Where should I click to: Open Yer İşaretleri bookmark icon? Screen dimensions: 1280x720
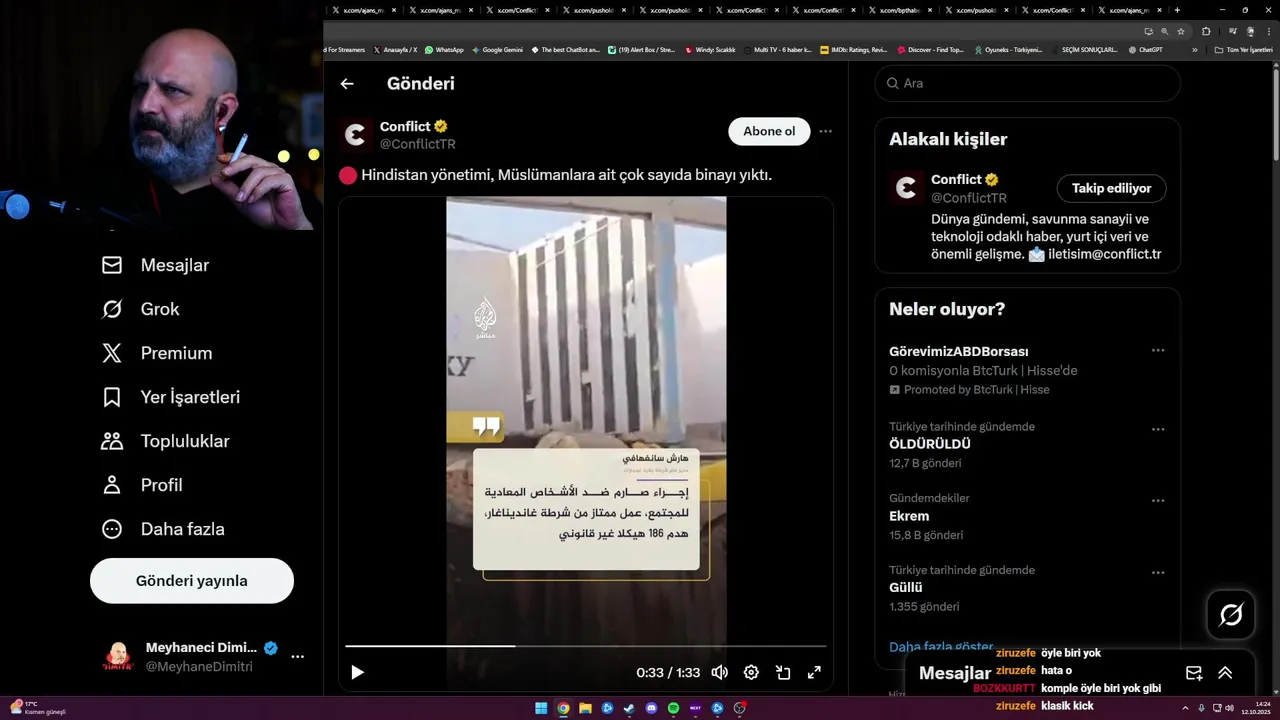click(x=112, y=397)
